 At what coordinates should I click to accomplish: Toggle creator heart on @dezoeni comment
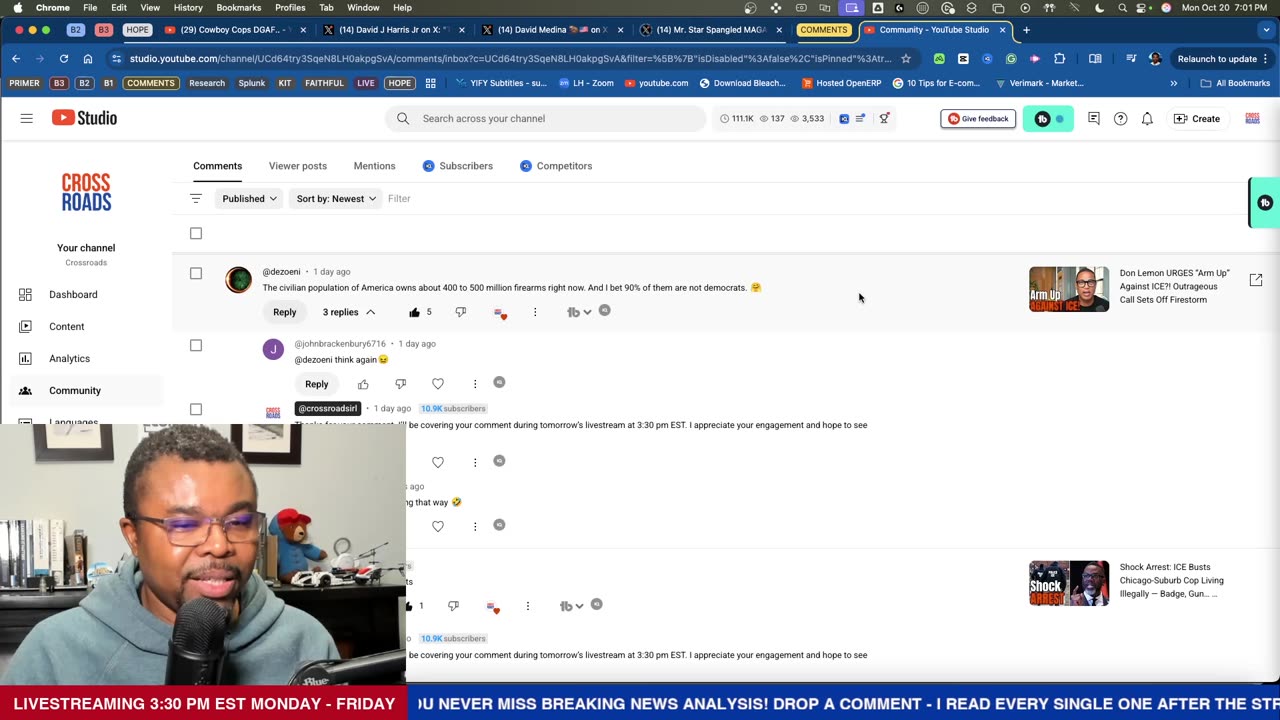click(x=499, y=312)
